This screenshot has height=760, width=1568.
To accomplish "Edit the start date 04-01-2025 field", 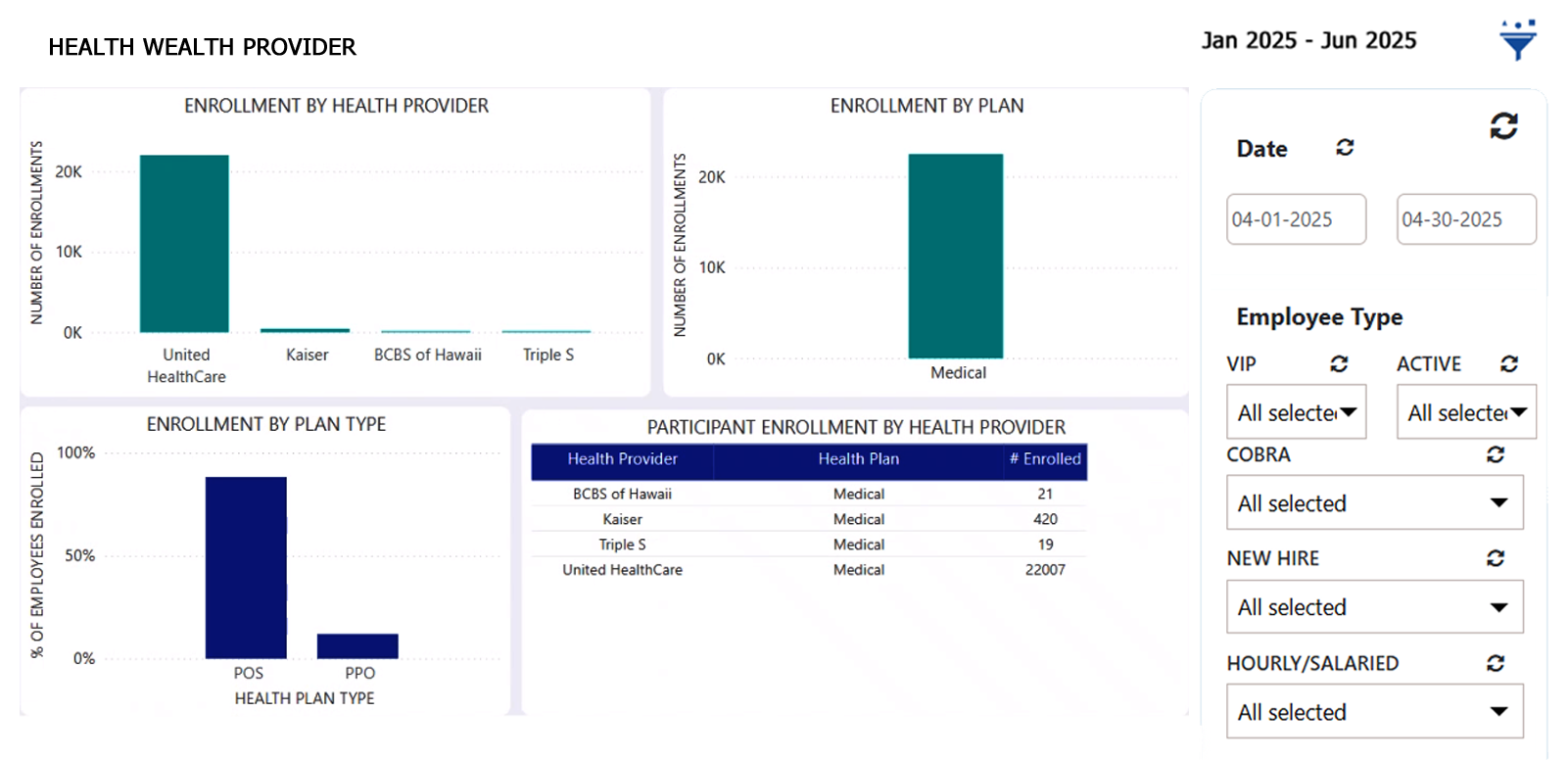I will pyautogui.click(x=1296, y=219).
